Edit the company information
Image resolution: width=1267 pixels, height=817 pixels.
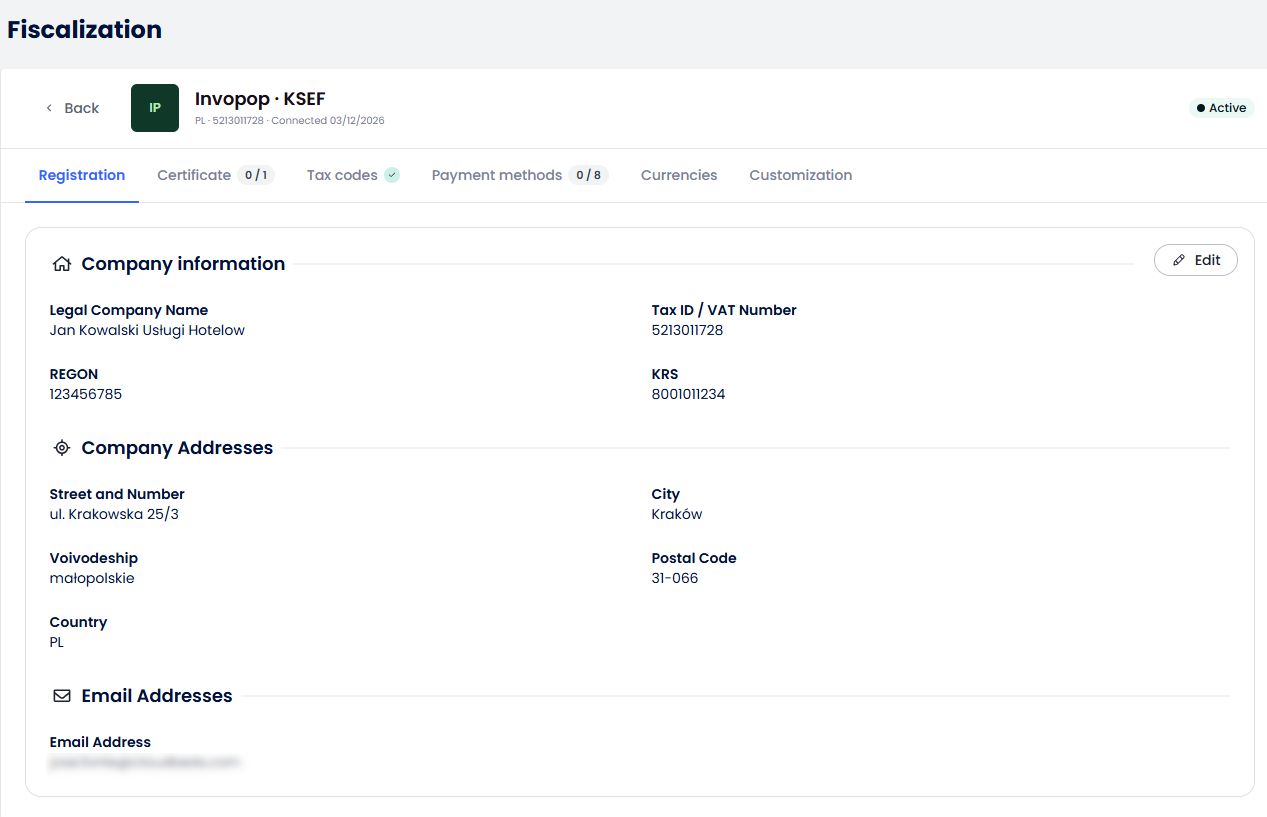pyautogui.click(x=1196, y=260)
